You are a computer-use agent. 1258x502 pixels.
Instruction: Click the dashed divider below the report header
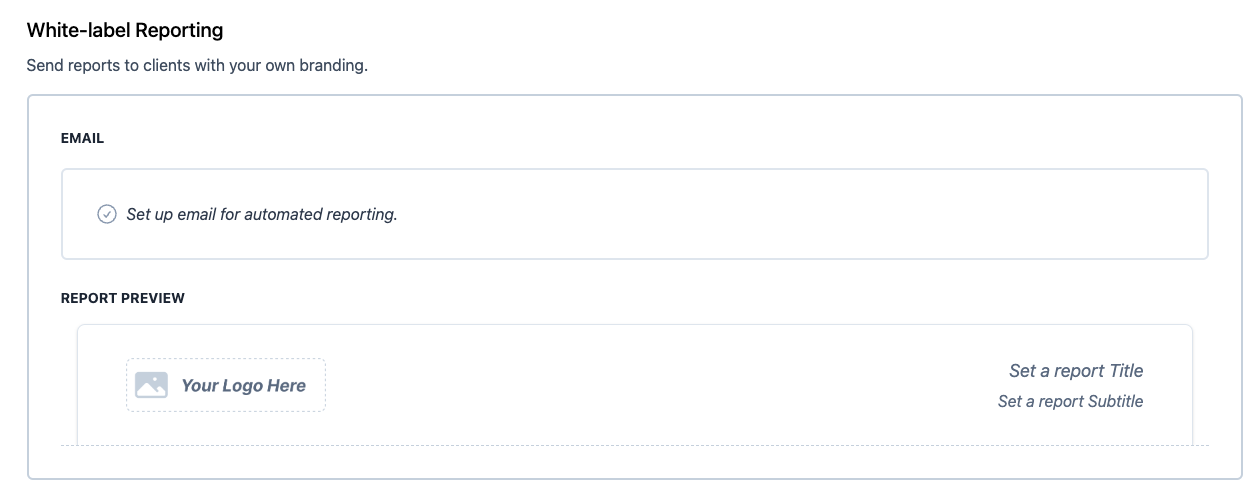pos(635,445)
